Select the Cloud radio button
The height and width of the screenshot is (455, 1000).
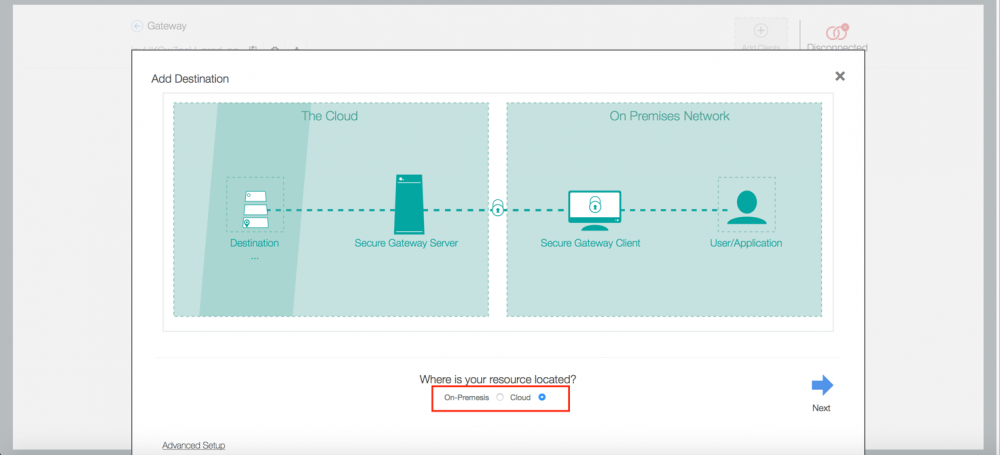(542, 397)
